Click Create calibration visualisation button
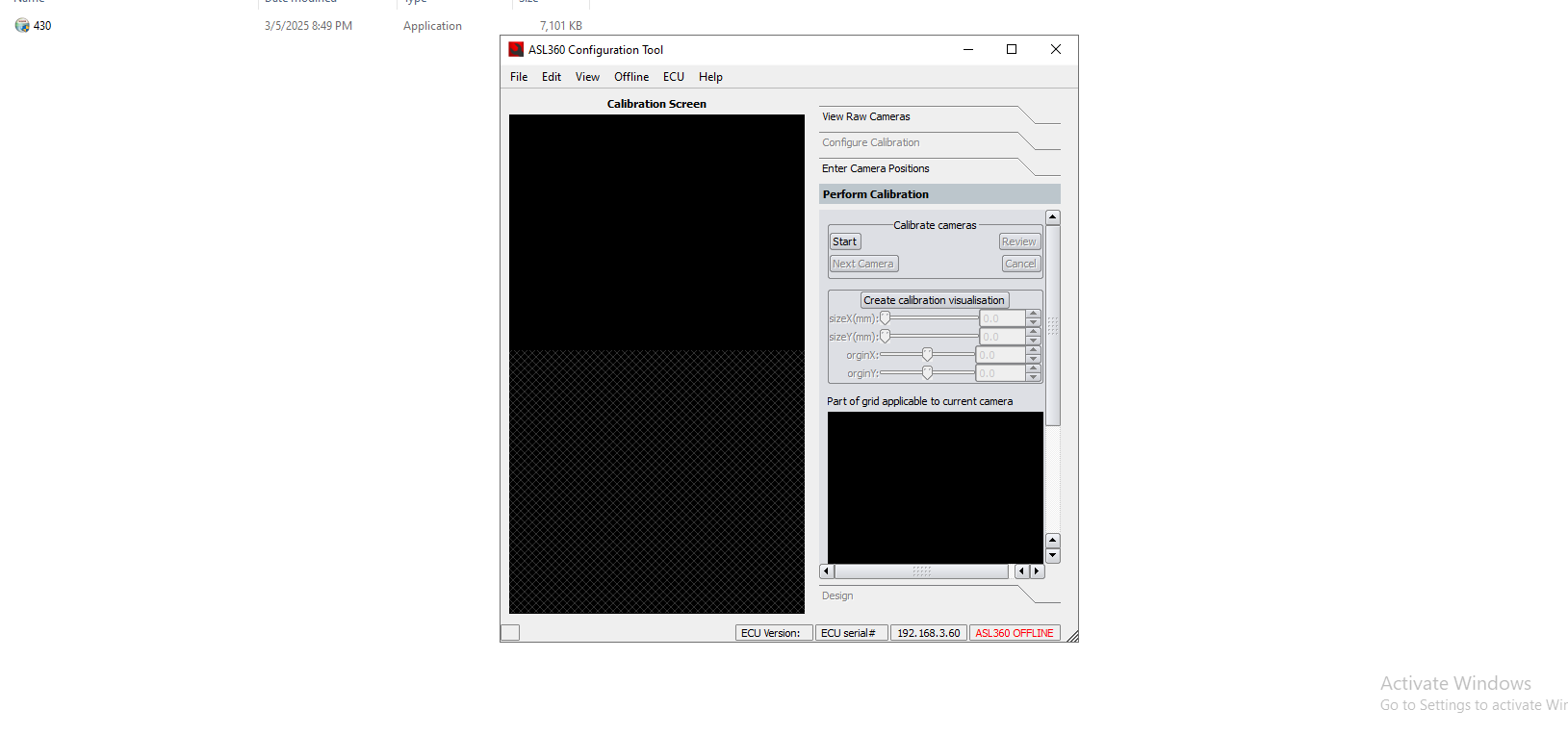The height and width of the screenshot is (735, 1568). pyautogui.click(x=934, y=300)
